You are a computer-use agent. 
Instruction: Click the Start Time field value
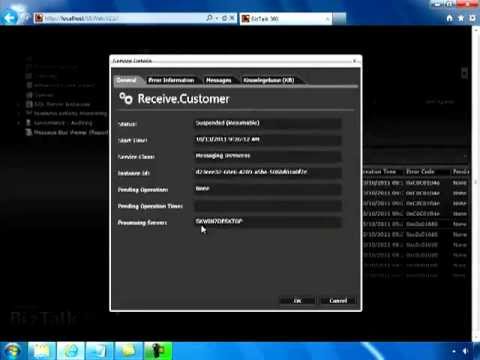pos(267,140)
